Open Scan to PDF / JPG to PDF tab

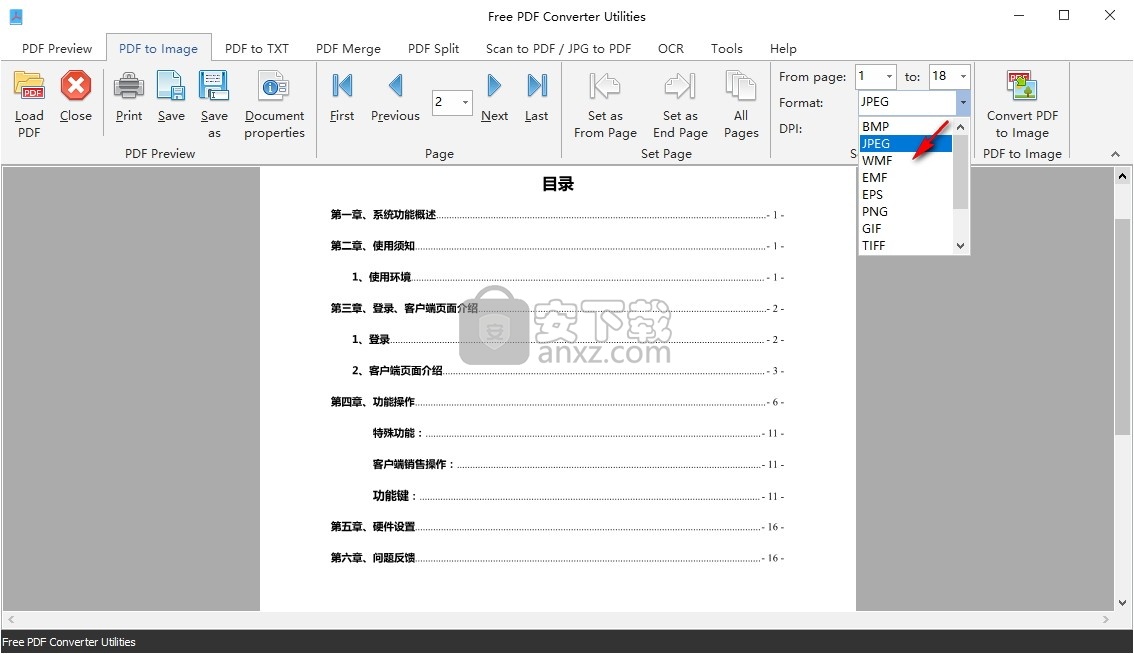[x=558, y=48]
